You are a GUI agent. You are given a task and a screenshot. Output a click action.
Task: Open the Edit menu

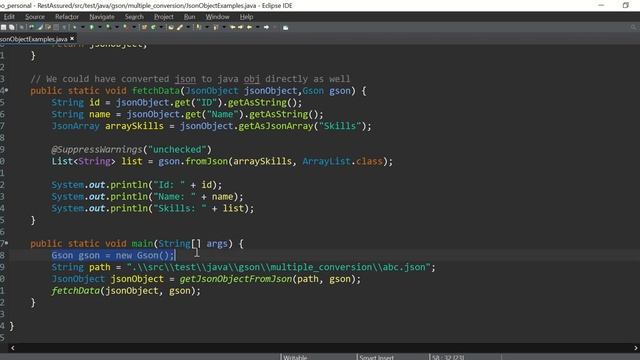9,17
